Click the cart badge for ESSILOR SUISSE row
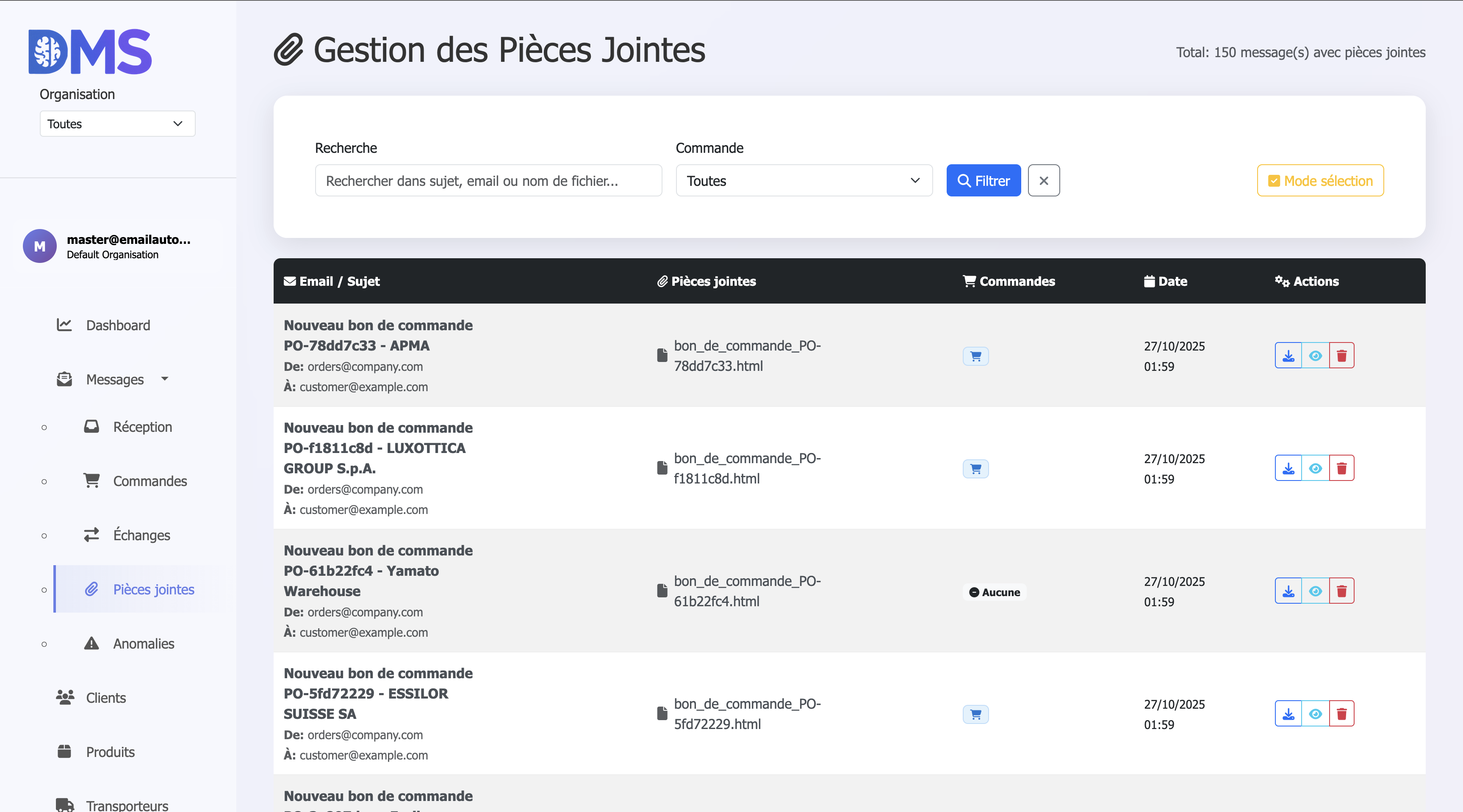The width and height of the screenshot is (1463, 812). click(975, 714)
